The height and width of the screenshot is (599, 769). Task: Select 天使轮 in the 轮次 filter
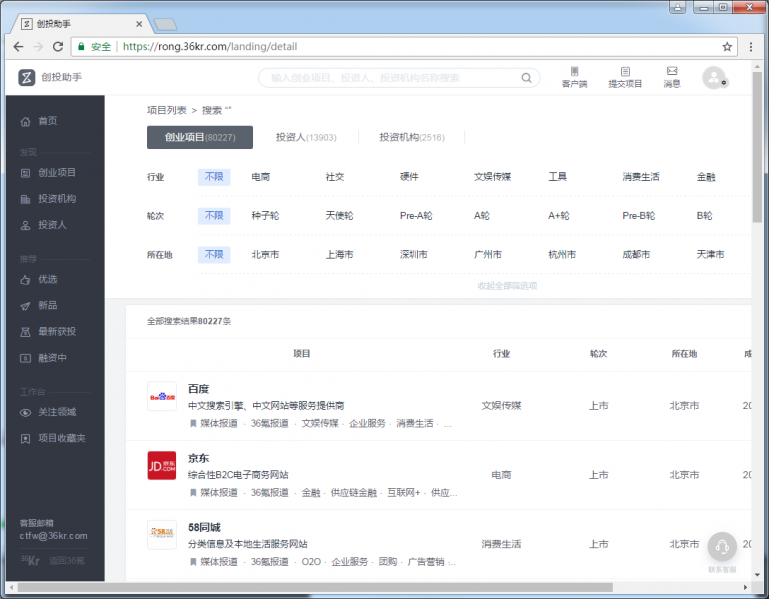click(x=340, y=216)
